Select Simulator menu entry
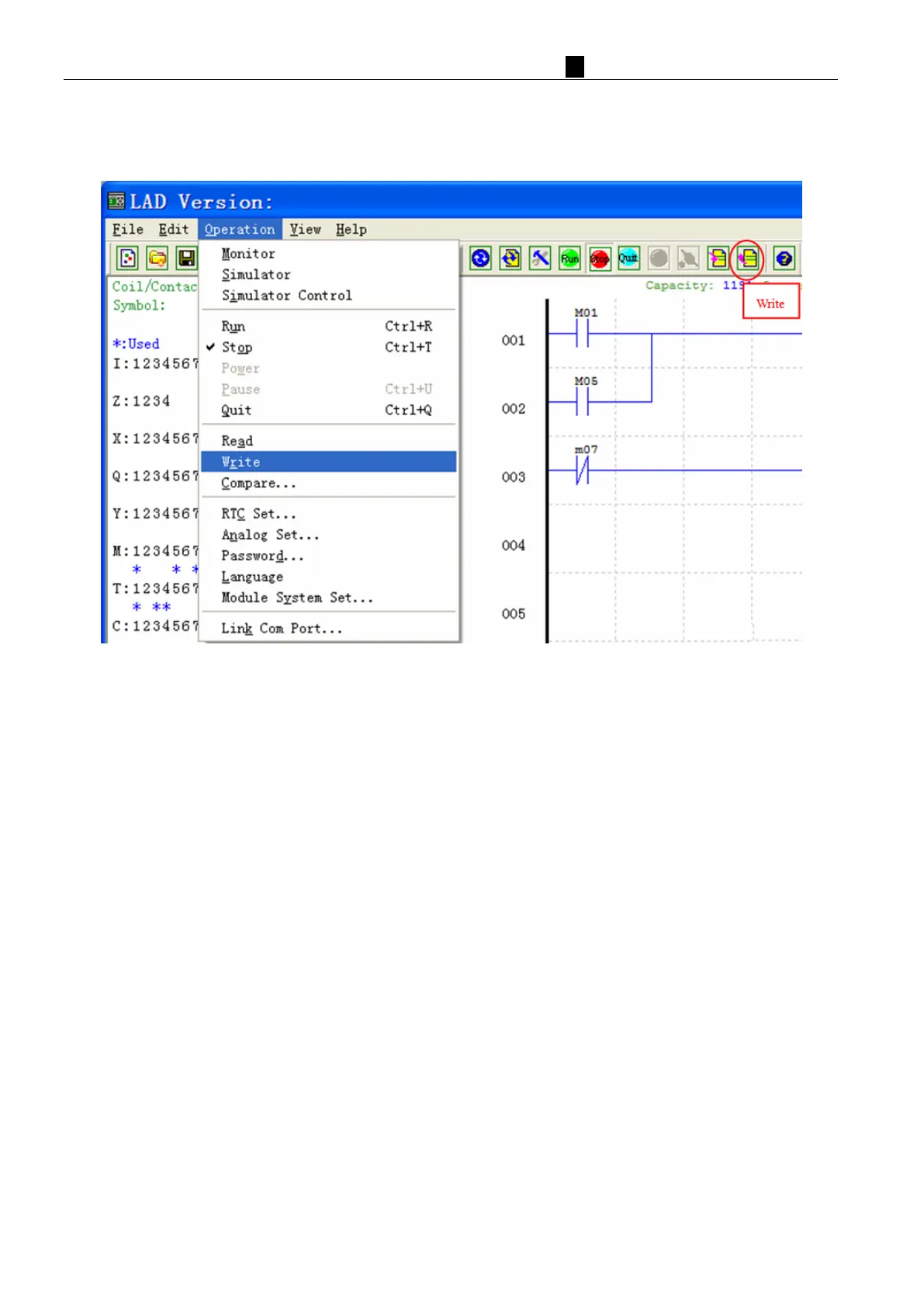 (328, 275)
